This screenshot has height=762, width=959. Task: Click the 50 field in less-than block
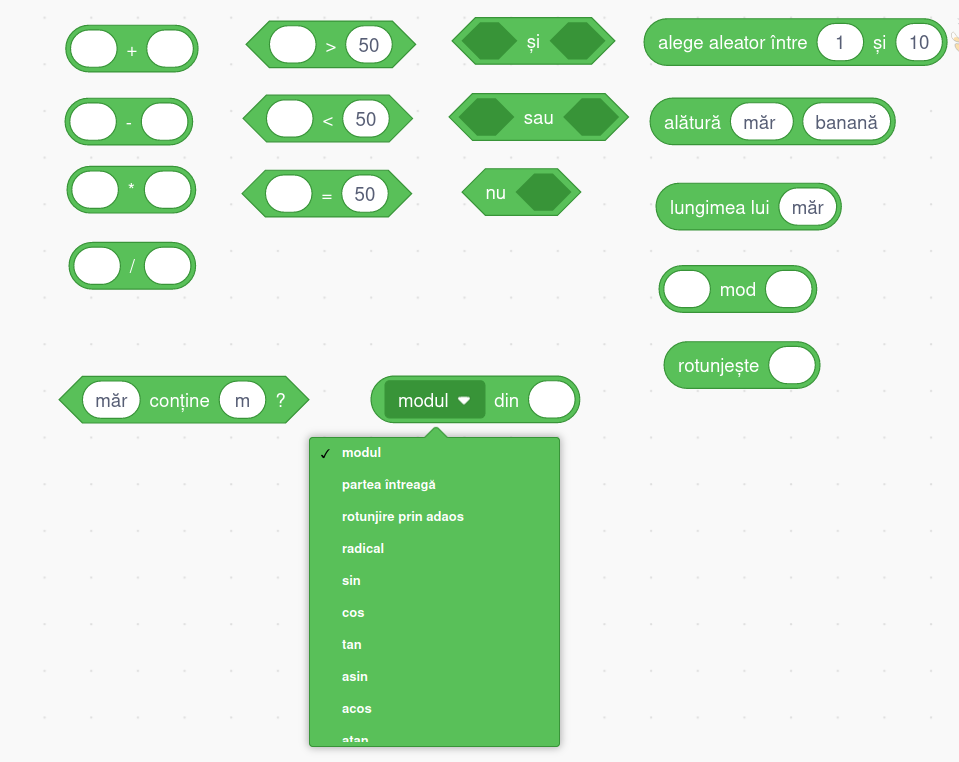[365, 119]
